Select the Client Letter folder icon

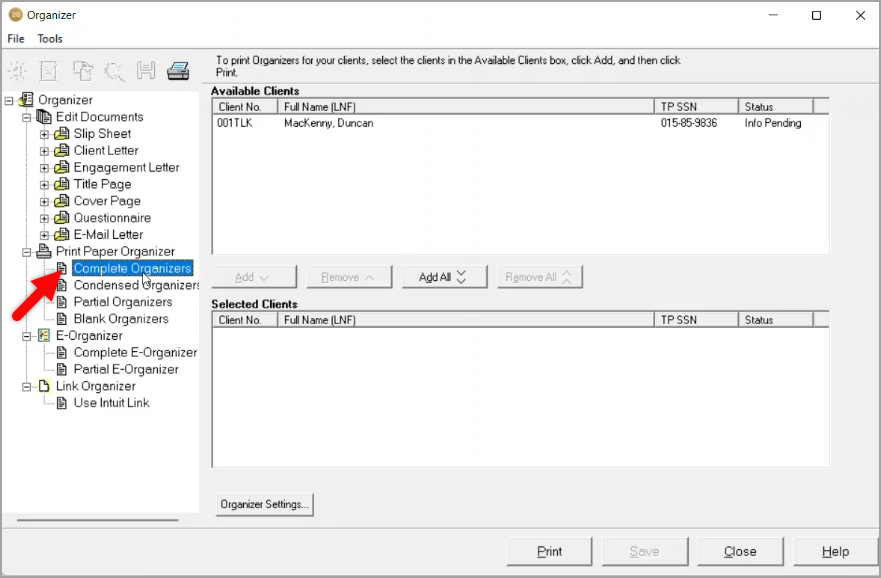[x=62, y=151]
